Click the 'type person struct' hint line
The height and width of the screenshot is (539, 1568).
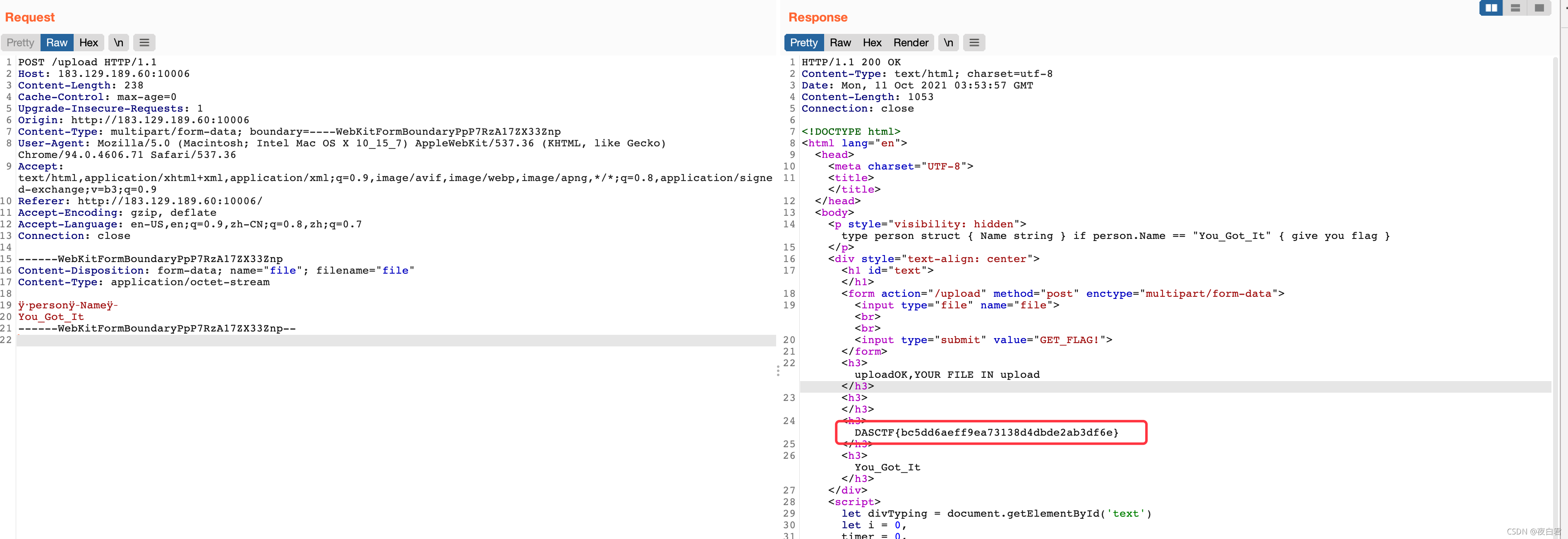[x=1116, y=236]
